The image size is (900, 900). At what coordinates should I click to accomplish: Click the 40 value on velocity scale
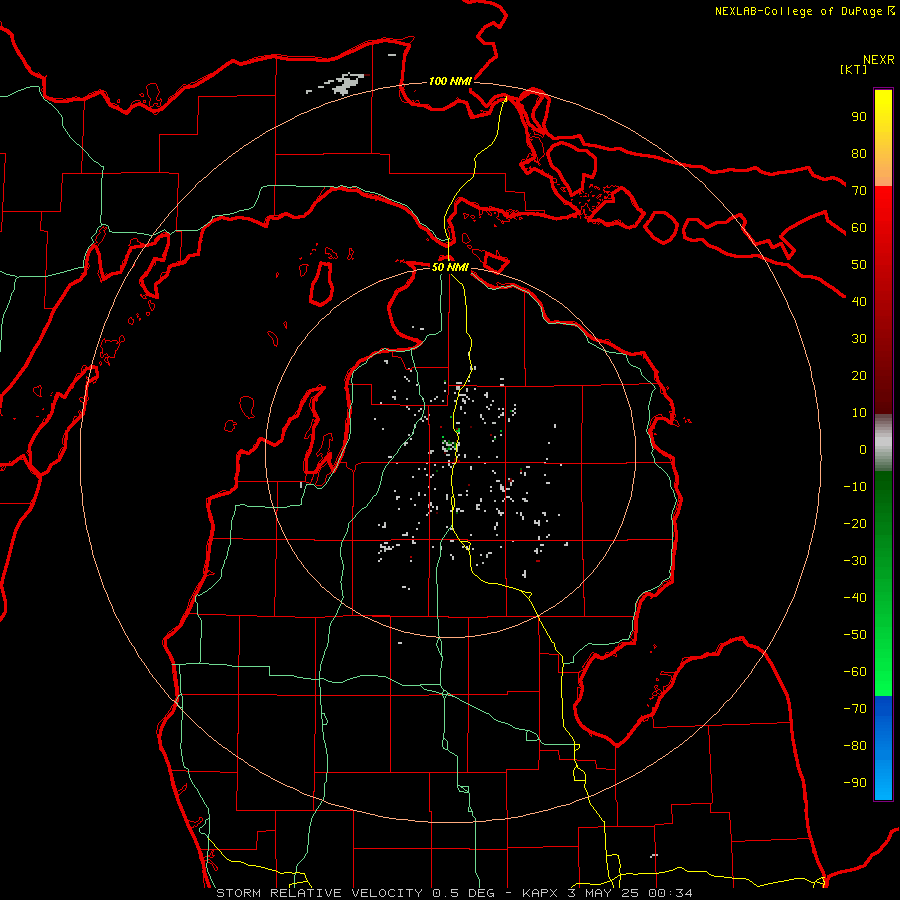point(859,301)
